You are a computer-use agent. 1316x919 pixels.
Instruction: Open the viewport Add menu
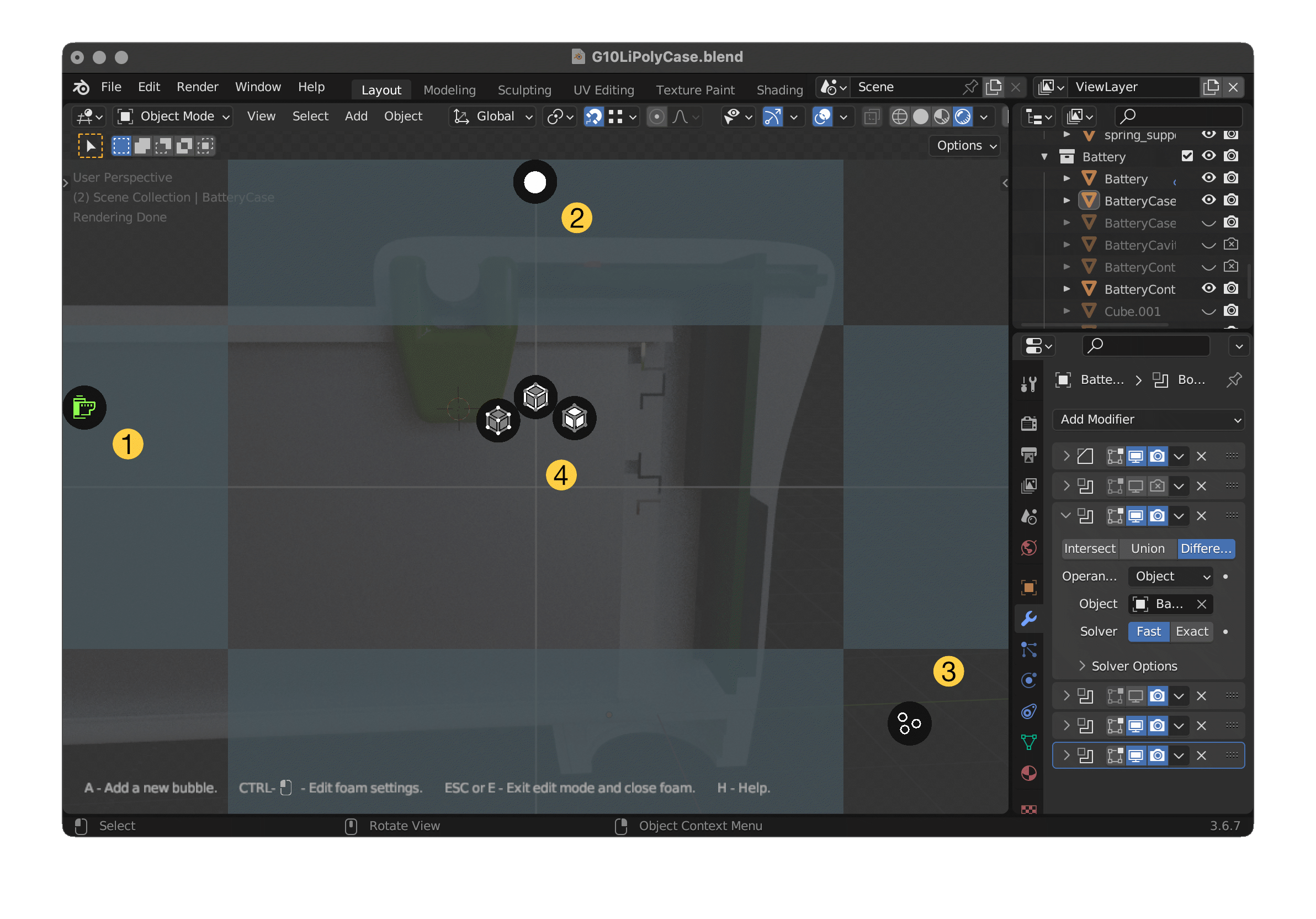356,117
